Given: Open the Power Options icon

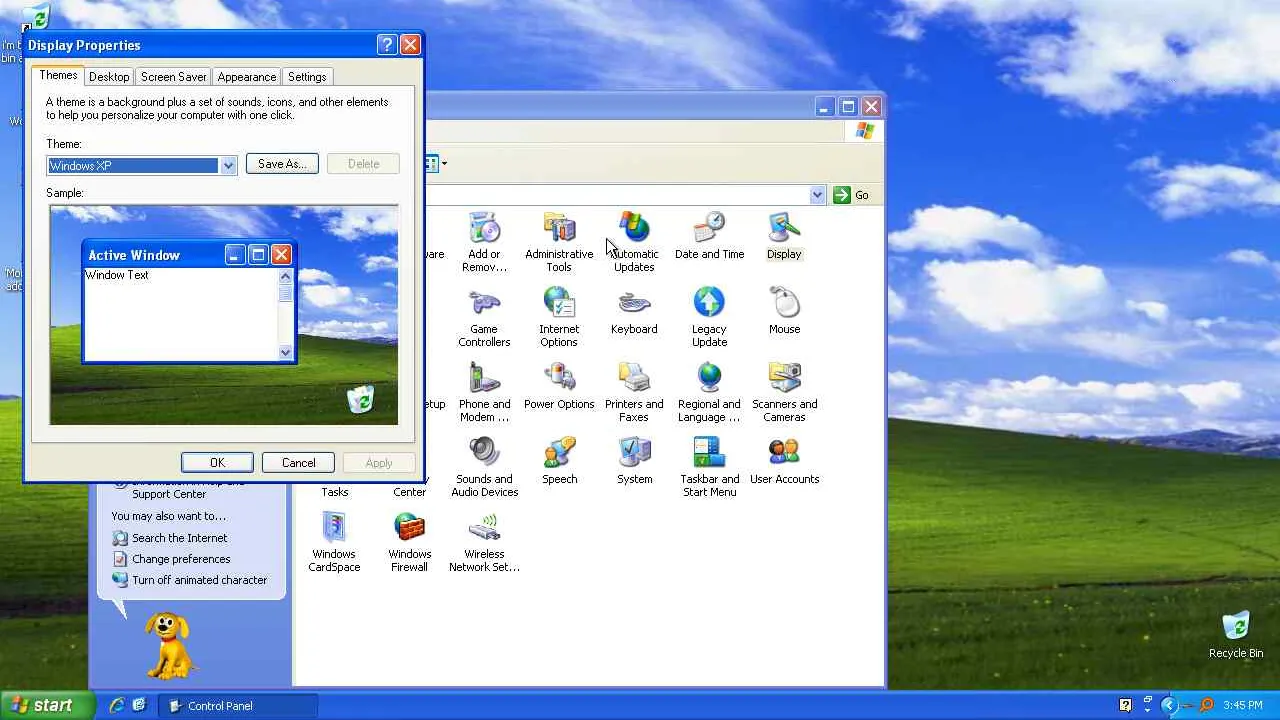Looking at the screenshot, I should tap(559, 386).
